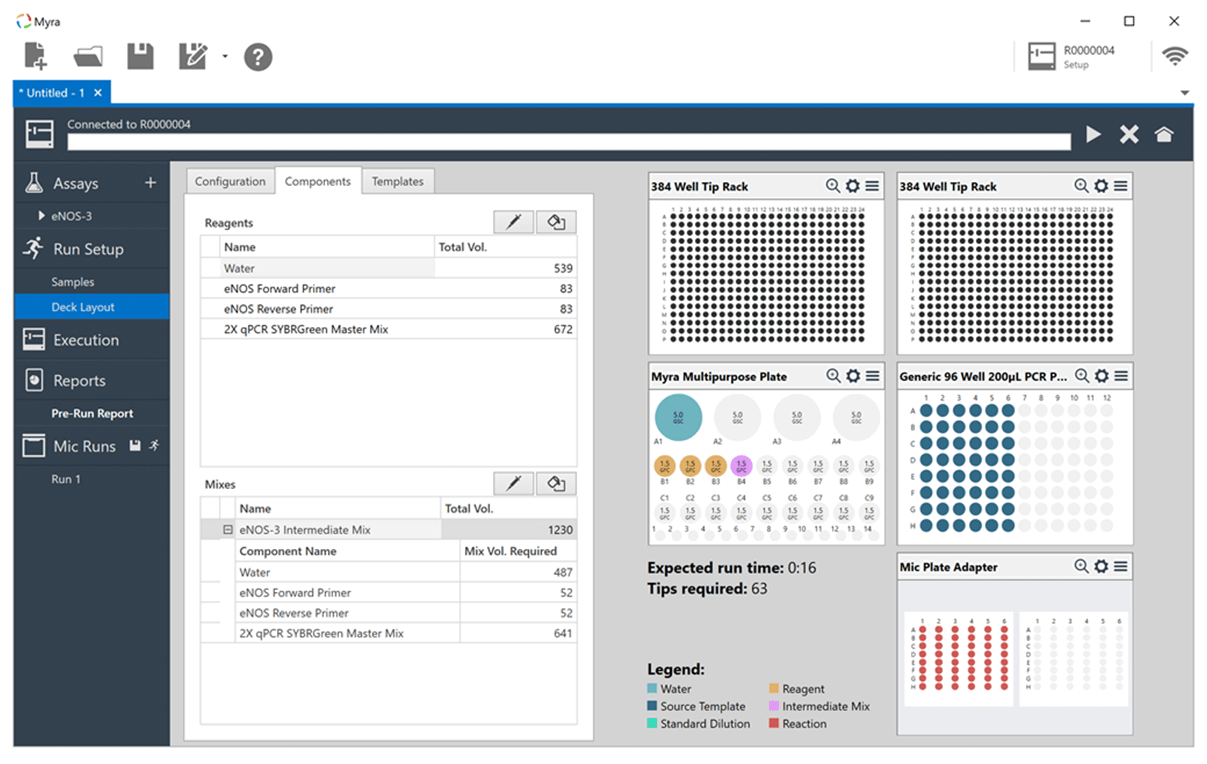This screenshot has width=1207, height=764.
Task: Open settings gear for Generic 96 Well plate
Action: pos(1101,376)
